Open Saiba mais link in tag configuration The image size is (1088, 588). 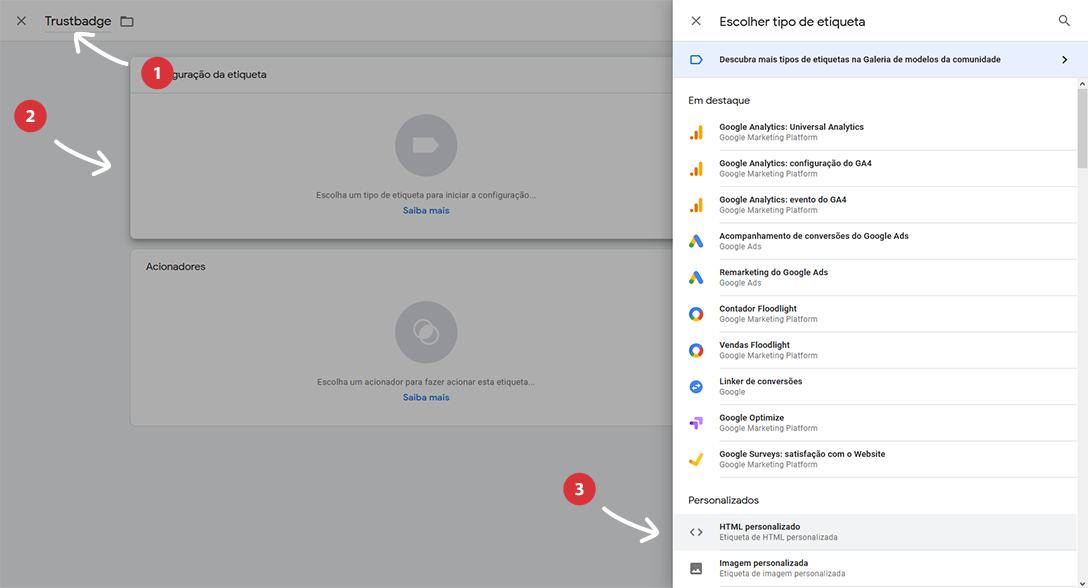[x=426, y=210]
